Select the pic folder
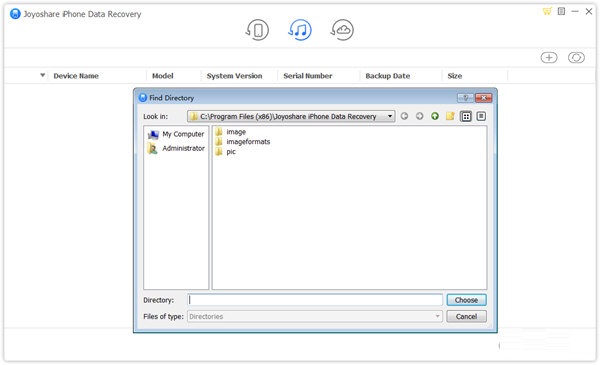600x365 pixels. (x=225, y=152)
